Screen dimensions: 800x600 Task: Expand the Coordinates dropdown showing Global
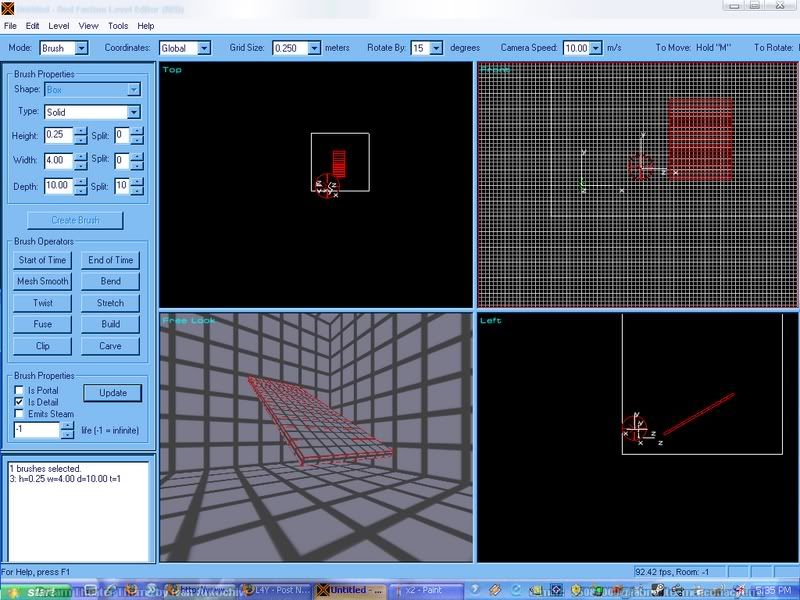tap(204, 48)
